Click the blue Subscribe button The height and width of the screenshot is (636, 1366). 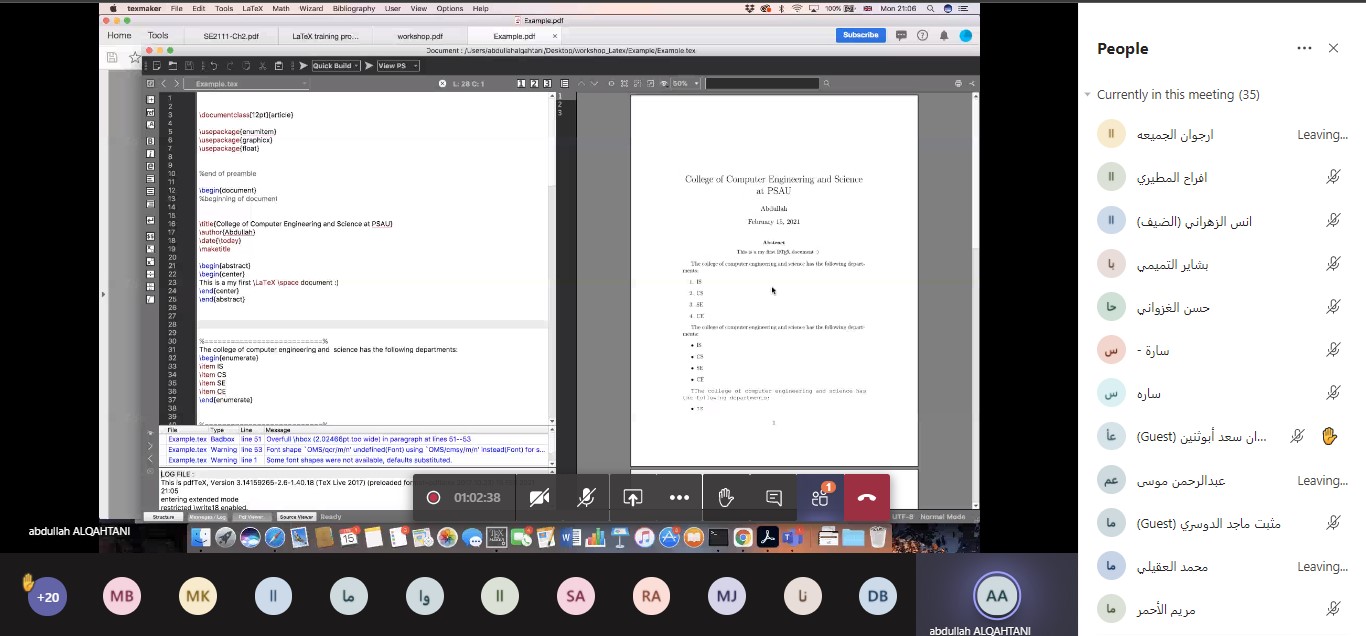[x=860, y=35]
